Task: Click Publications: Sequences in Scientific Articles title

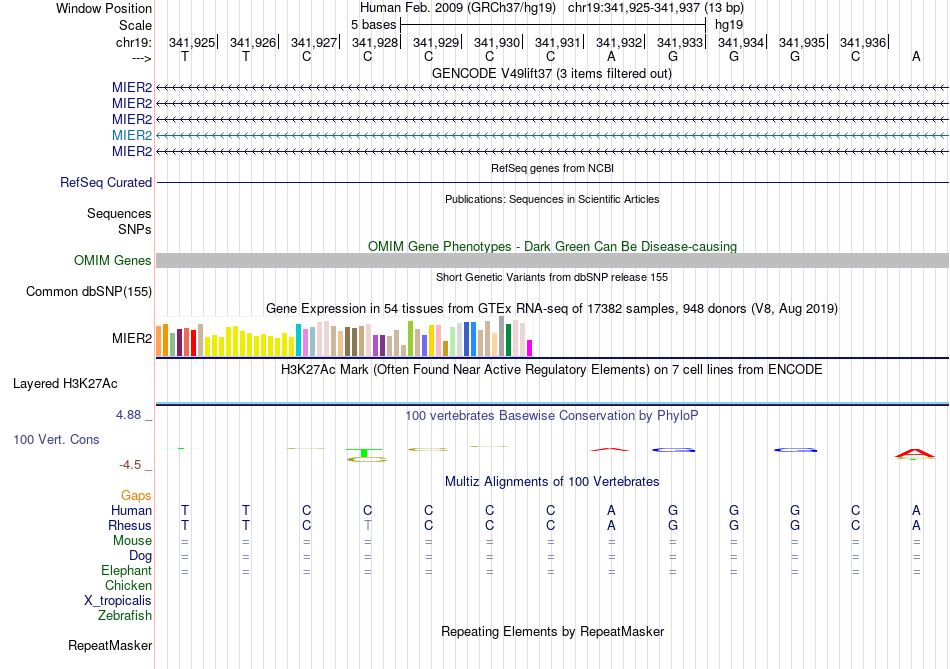Action: pyautogui.click(x=552, y=199)
